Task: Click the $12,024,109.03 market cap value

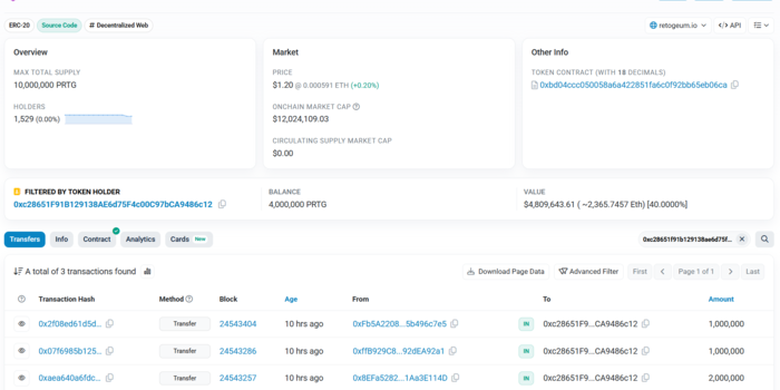Action: [300, 119]
